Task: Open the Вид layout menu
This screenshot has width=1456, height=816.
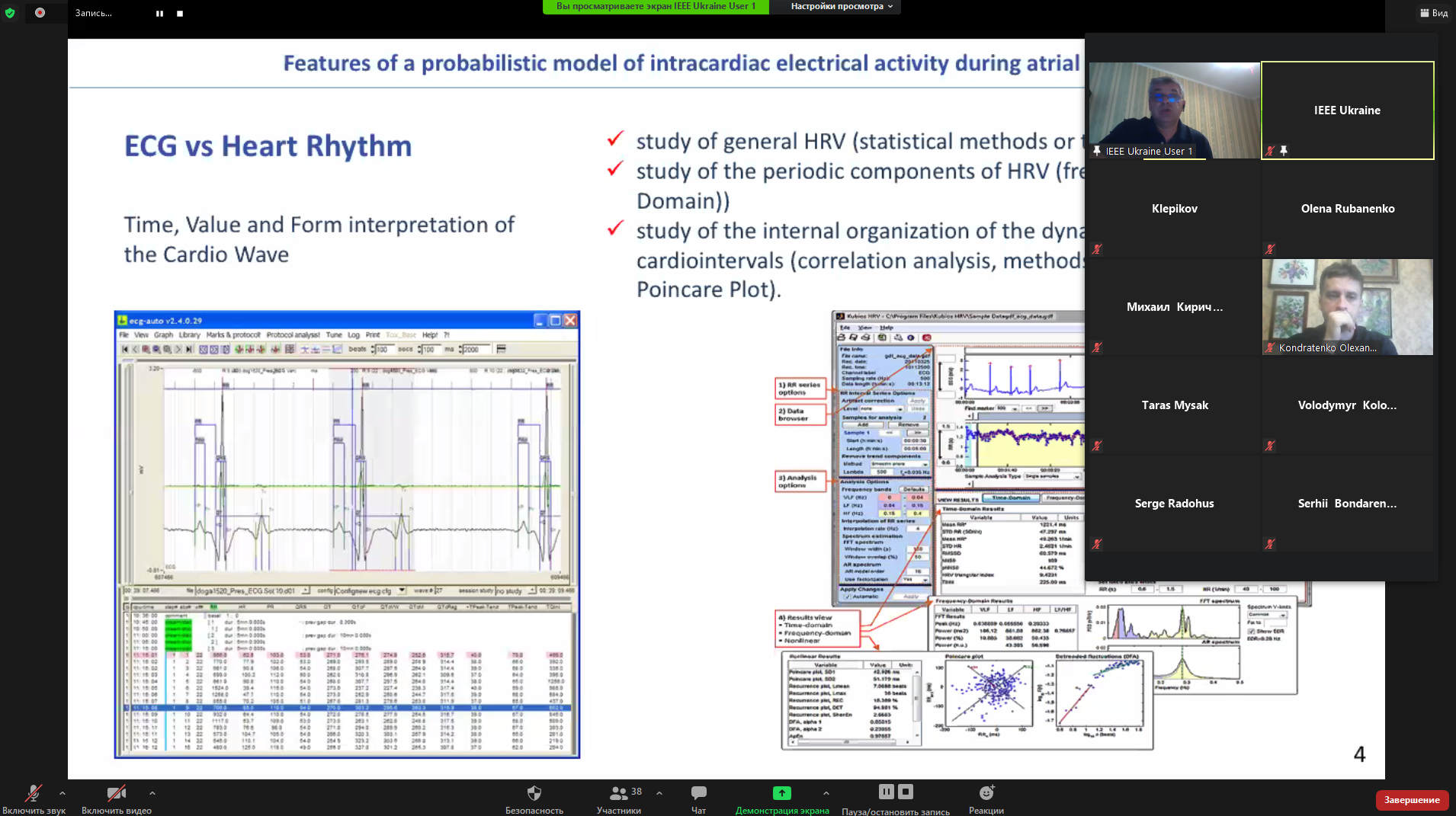Action: pyautogui.click(x=1434, y=13)
